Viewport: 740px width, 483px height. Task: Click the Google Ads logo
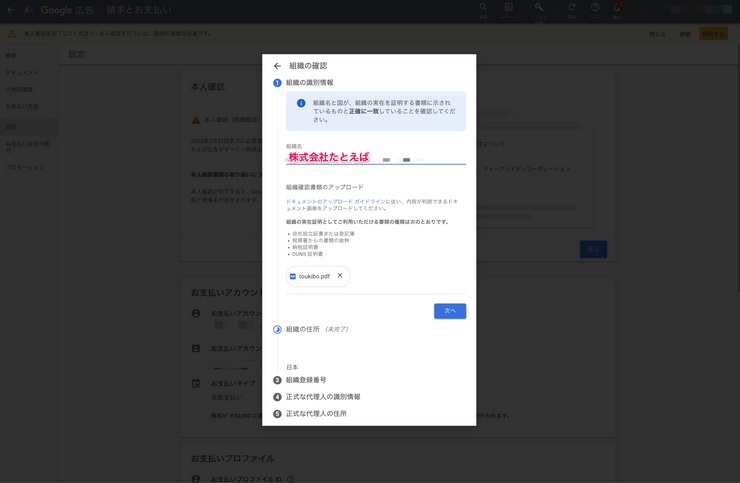[29, 10]
